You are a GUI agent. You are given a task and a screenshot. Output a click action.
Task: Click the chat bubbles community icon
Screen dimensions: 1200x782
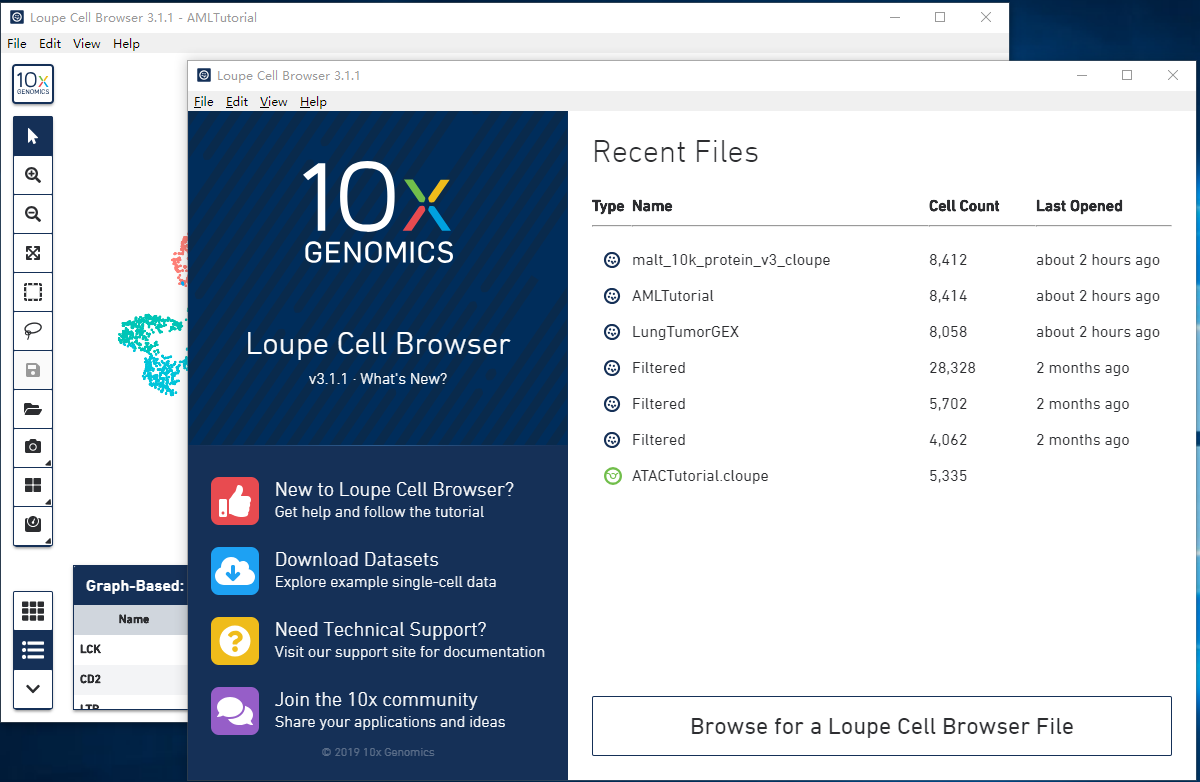tap(235, 711)
